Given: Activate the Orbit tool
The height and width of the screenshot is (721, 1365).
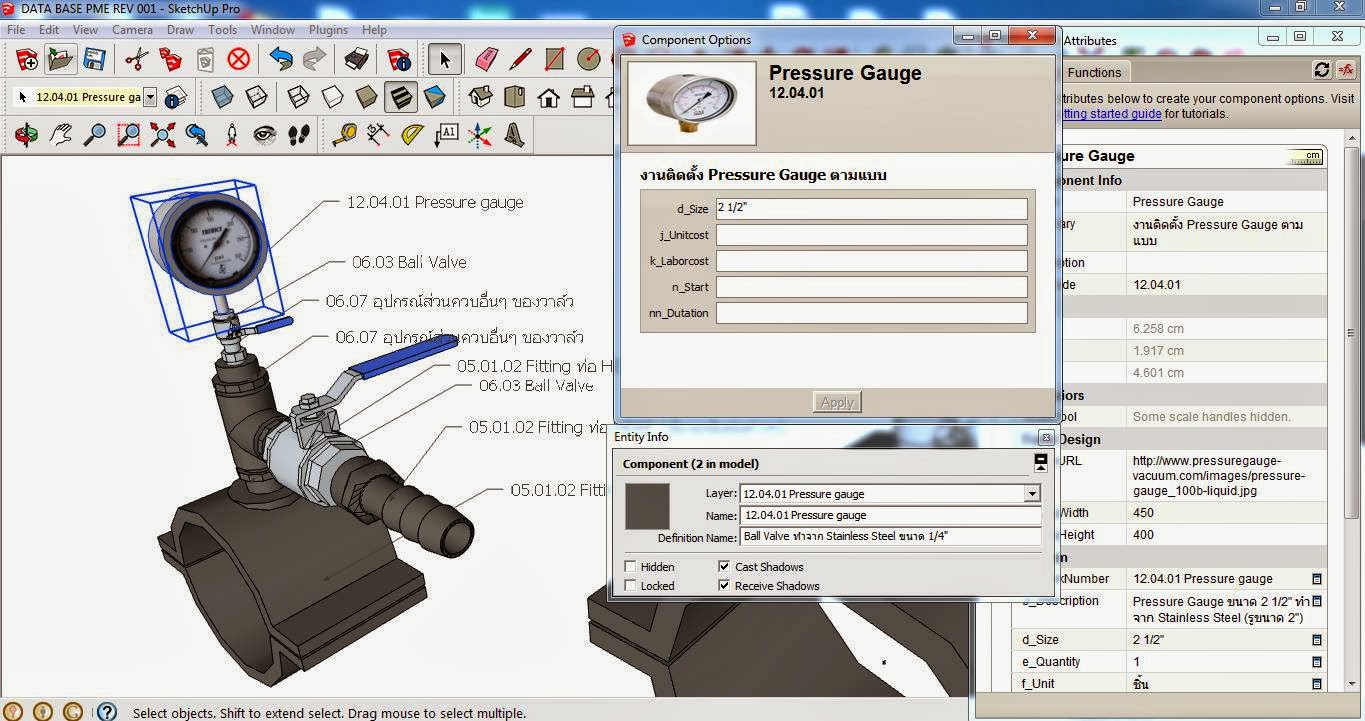Looking at the screenshot, I should (27, 134).
